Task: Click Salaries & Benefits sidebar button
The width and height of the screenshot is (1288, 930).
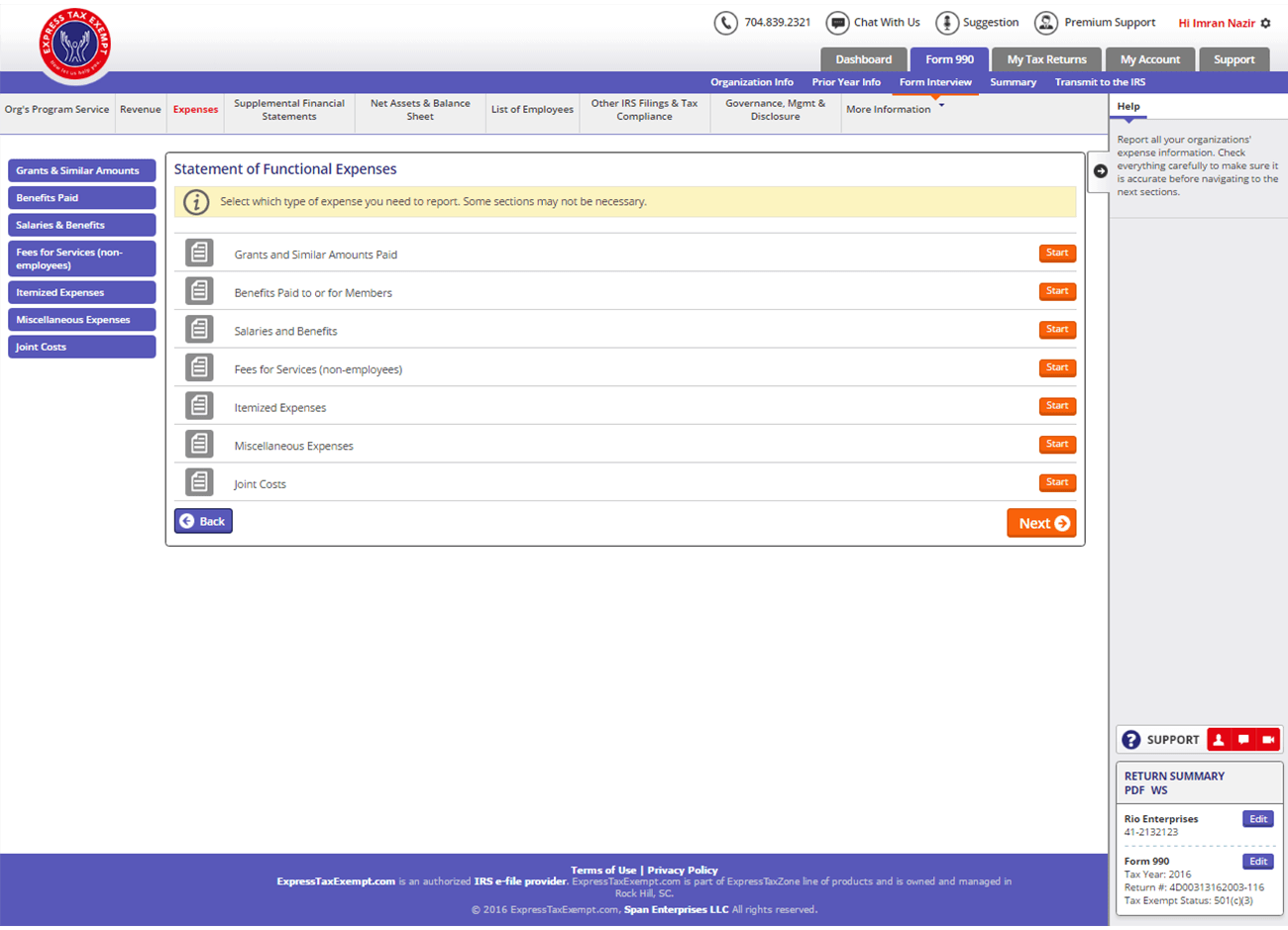Action: click(x=82, y=225)
